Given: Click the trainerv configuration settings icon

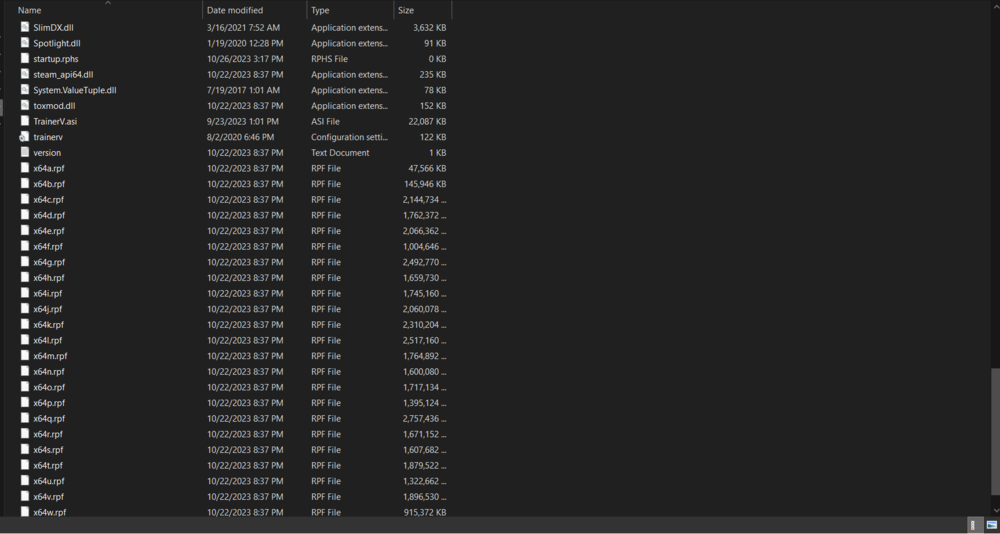Looking at the screenshot, I should point(25,137).
